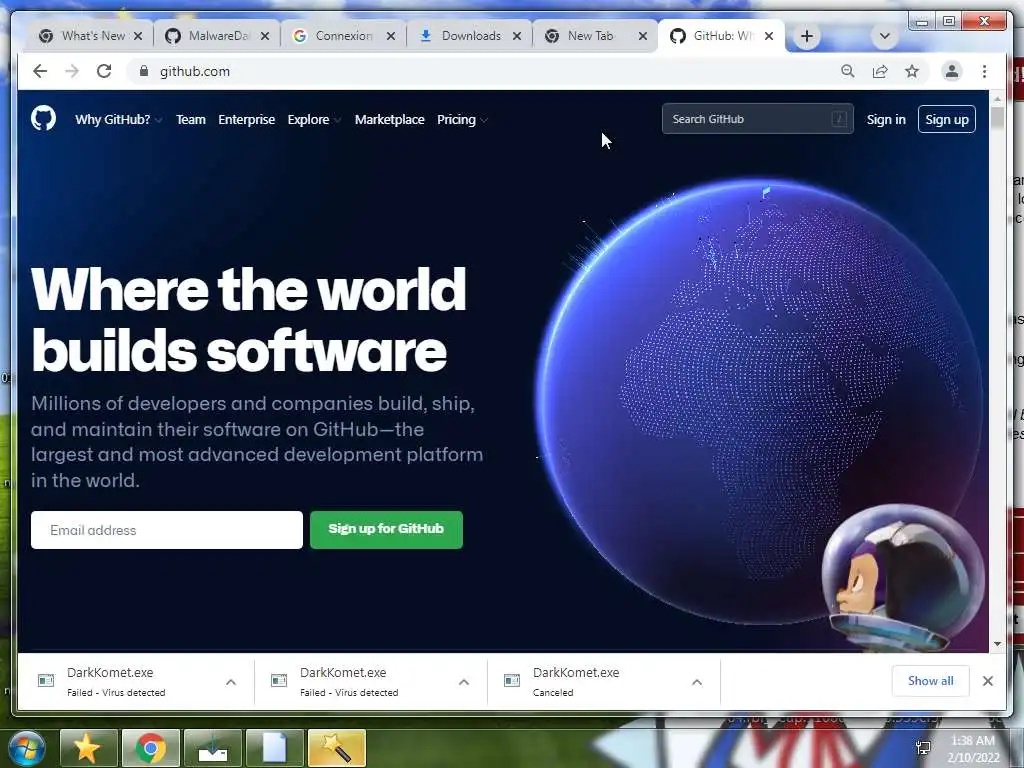This screenshot has height=768, width=1024.
Task: Open a new tab with plus button
Action: [807, 37]
